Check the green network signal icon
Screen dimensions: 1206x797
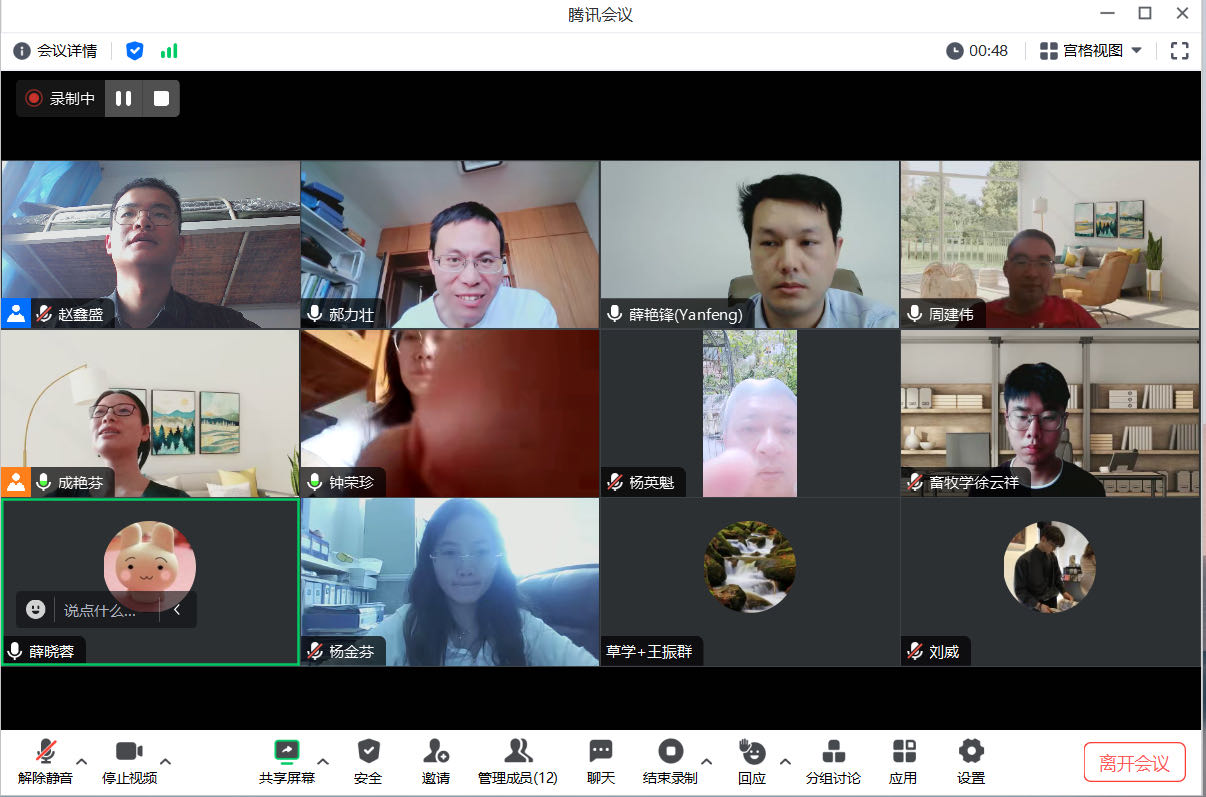pos(169,50)
